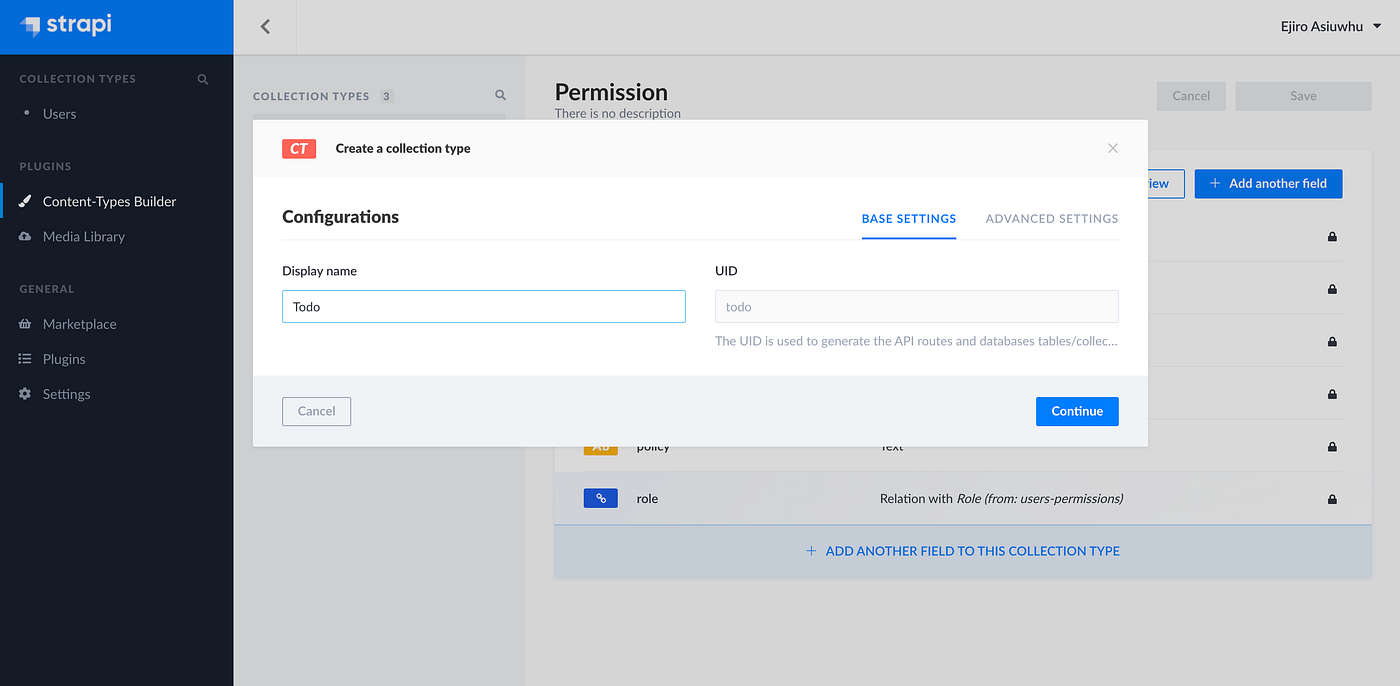
Task: Click the back chevron at the top
Action: [264, 26]
